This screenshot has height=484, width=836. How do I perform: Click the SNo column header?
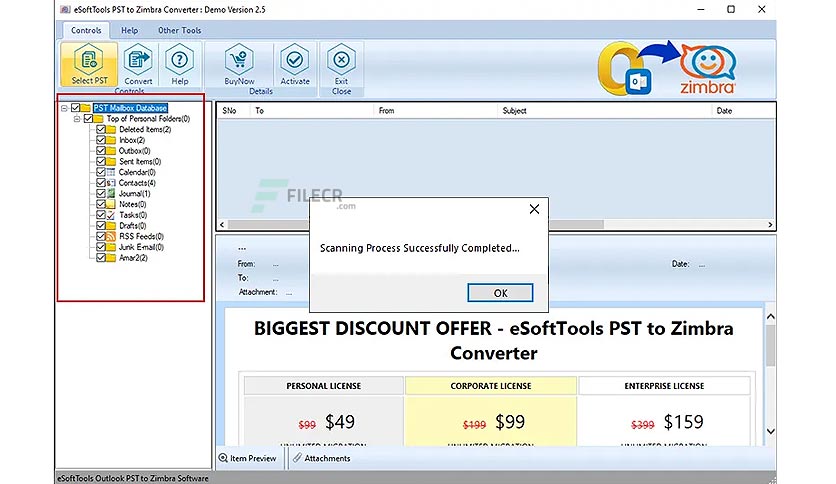point(234,110)
